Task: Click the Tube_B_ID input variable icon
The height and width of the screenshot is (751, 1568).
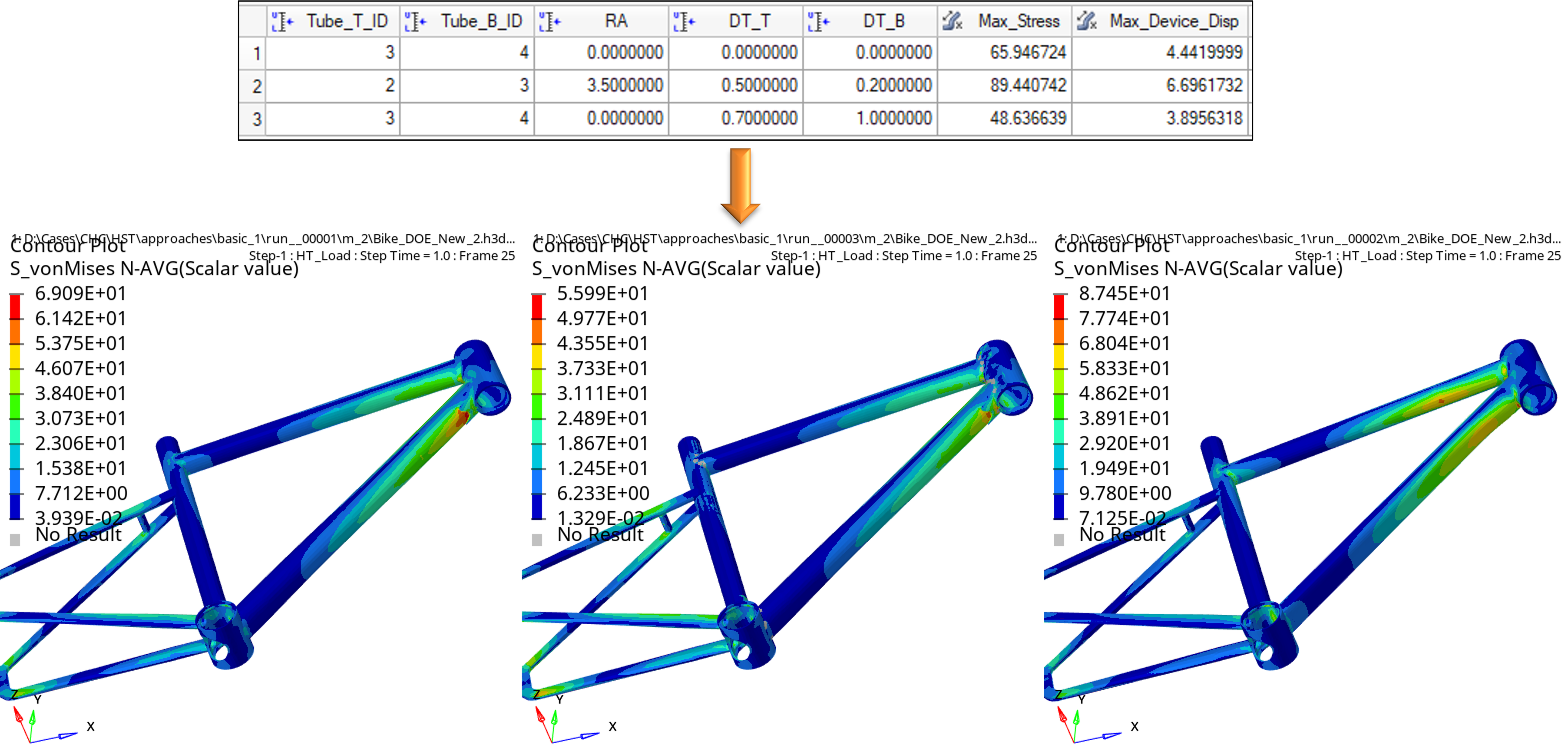Action: (416, 22)
